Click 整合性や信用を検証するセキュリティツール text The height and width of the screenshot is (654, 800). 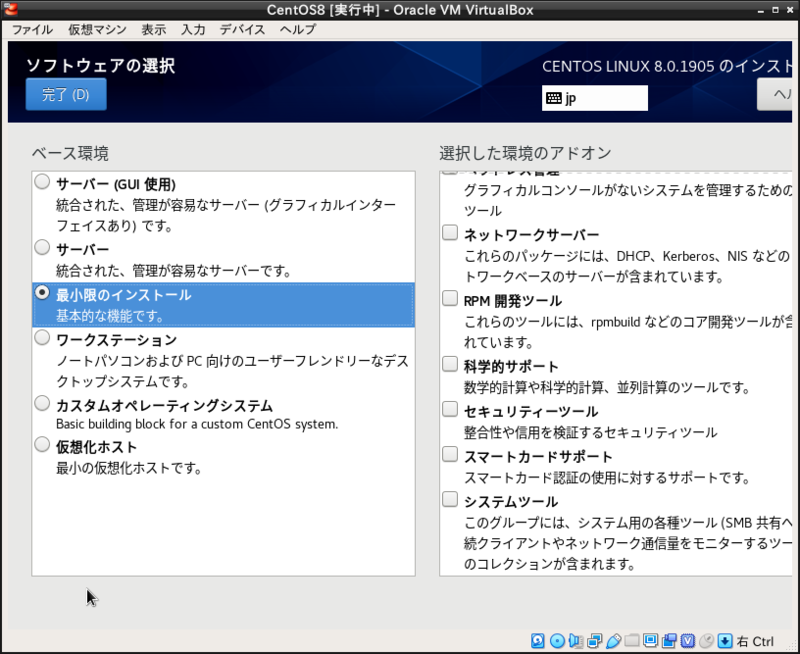click(x=590, y=432)
